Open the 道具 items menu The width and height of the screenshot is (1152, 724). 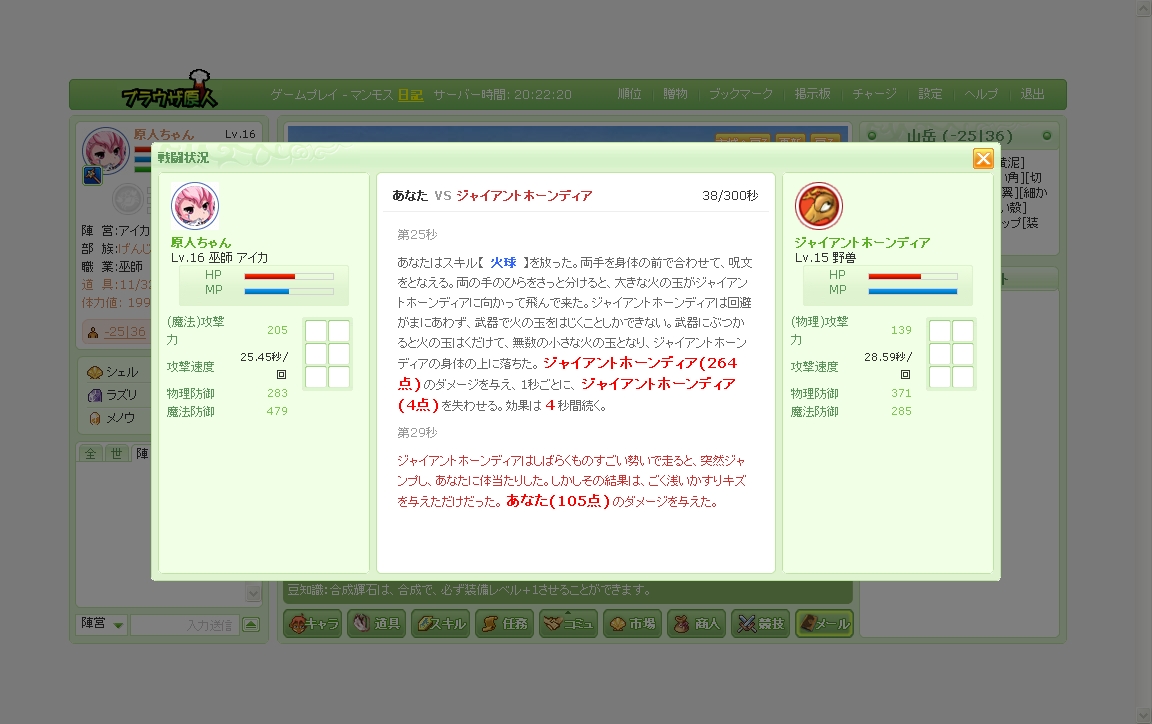tap(376, 623)
